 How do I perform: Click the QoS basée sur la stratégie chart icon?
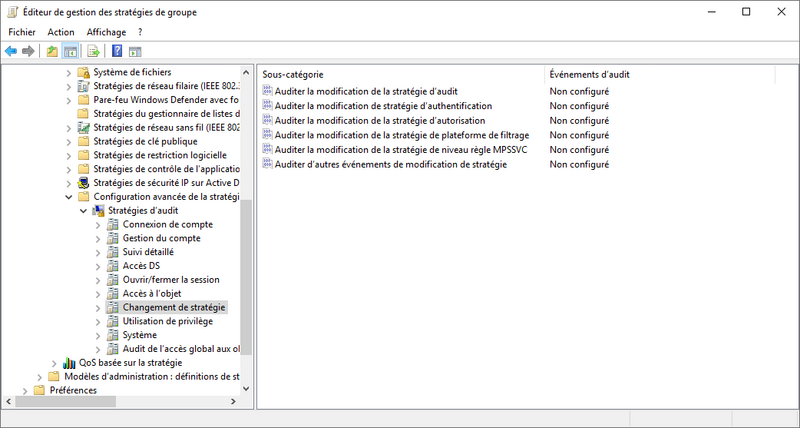point(69,363)
